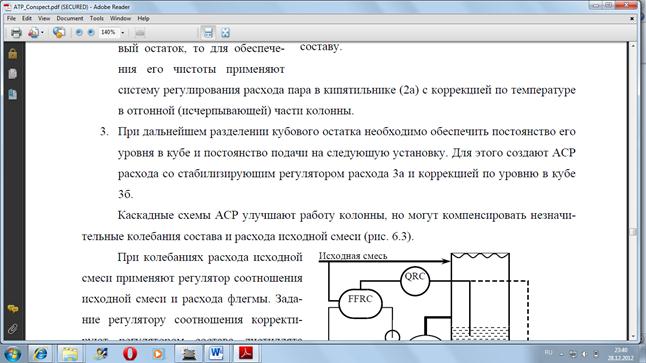This screenshot has height=363, width=646.
Task: Close the document with menu-bar X
Action: click(632, 19)
